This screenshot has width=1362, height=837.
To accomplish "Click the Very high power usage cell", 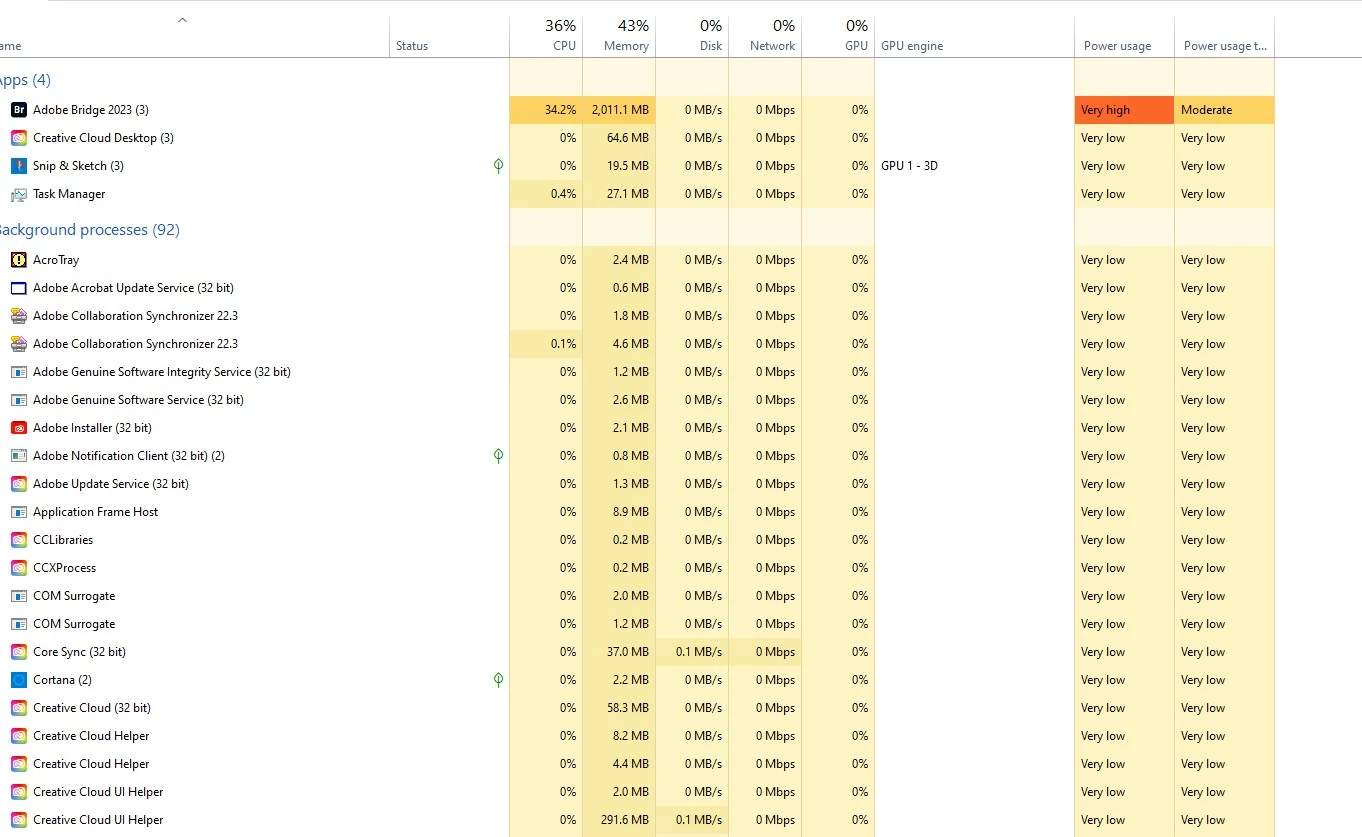I will pyautogui.click(x=1125, y=110).
